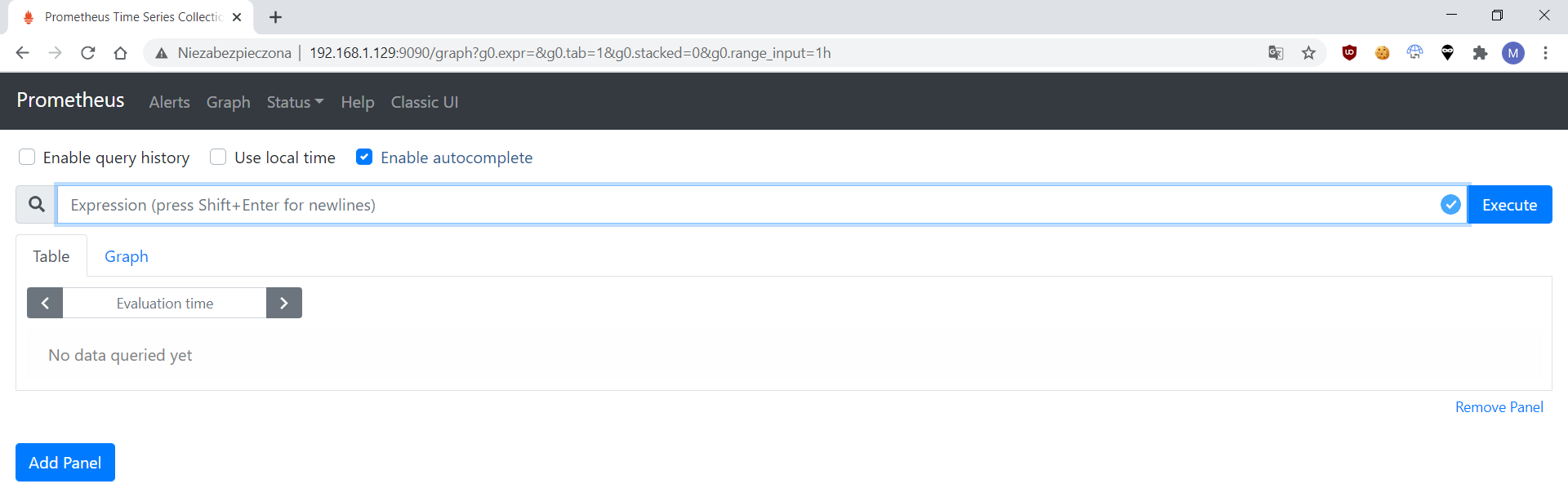
Task: Open a new browser tab
Action: (276, 17)
